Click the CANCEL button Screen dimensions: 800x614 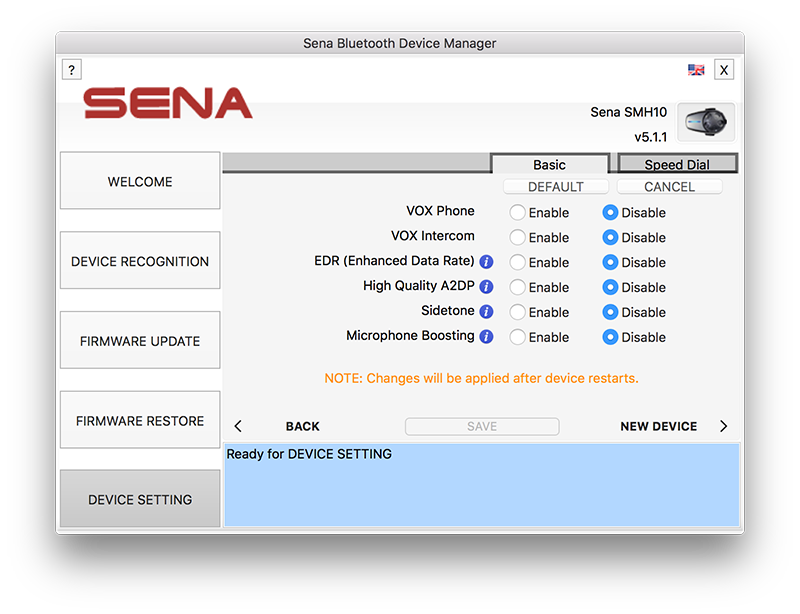(x=669, y=187)
